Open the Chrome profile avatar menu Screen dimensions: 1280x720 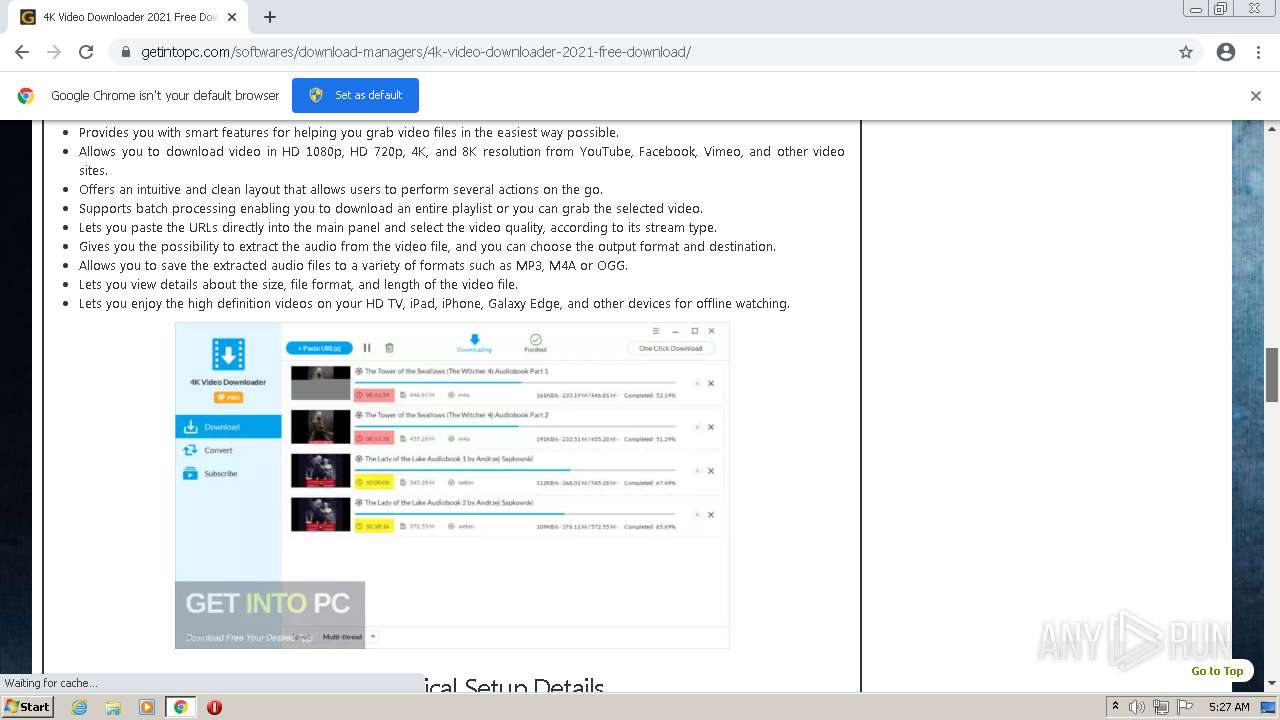click(1226, 52)
